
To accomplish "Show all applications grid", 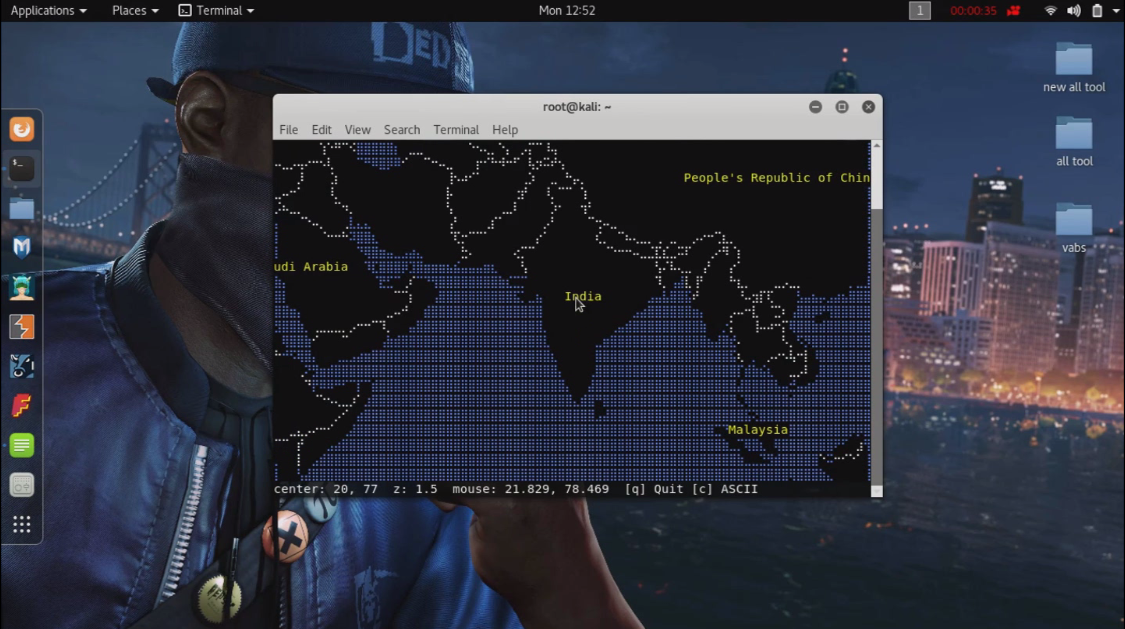I will [22, 524].
